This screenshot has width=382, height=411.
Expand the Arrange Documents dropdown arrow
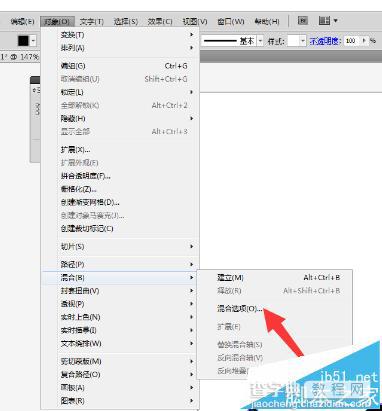tap(335, 21)
